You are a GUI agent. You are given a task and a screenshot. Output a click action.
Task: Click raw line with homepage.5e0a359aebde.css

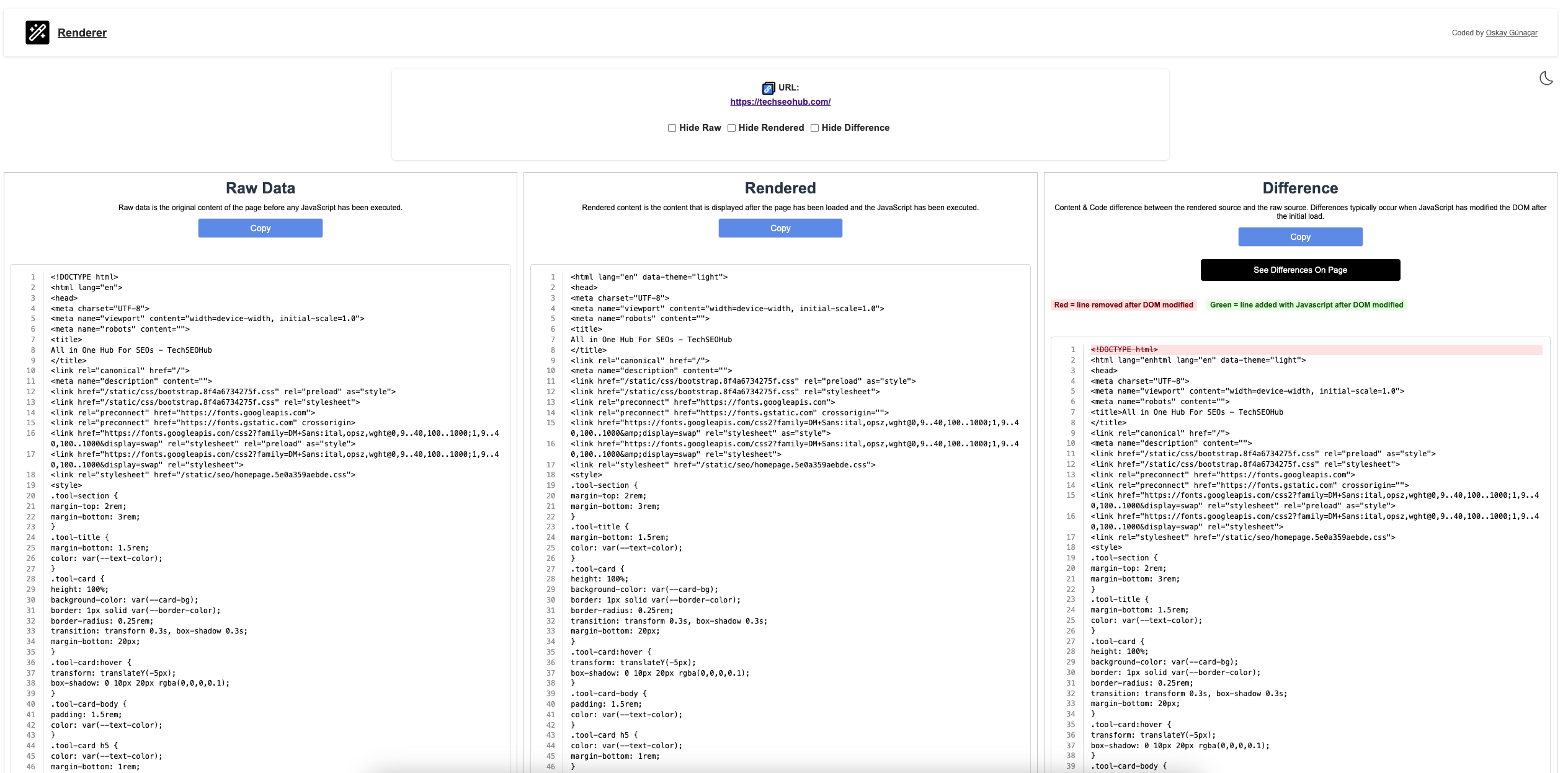[203, 475]
